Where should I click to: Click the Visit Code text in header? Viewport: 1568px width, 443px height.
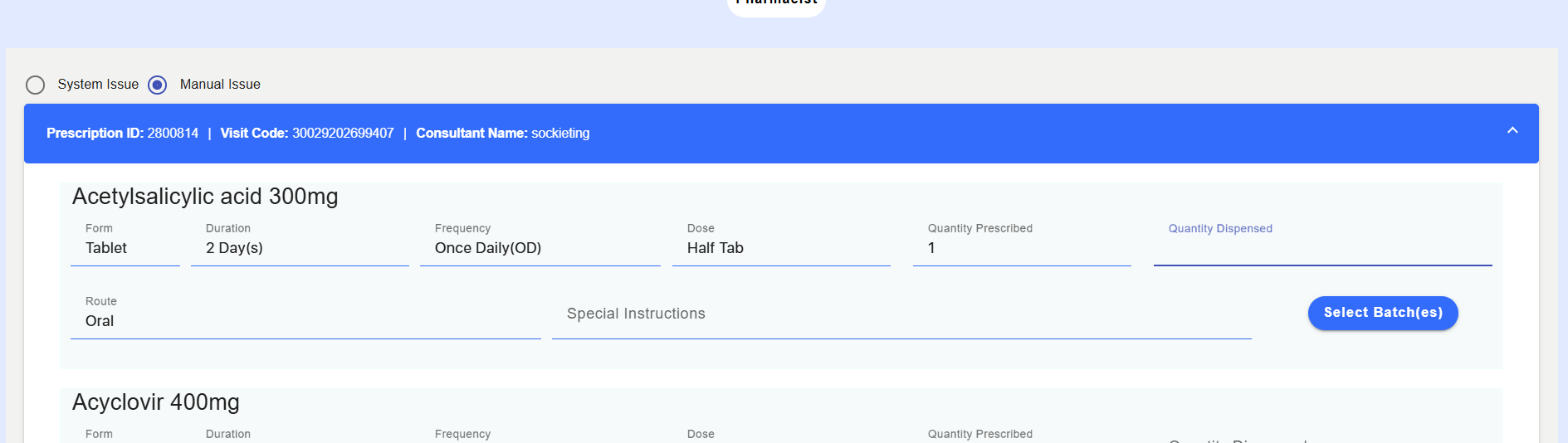tap(307, 134)
